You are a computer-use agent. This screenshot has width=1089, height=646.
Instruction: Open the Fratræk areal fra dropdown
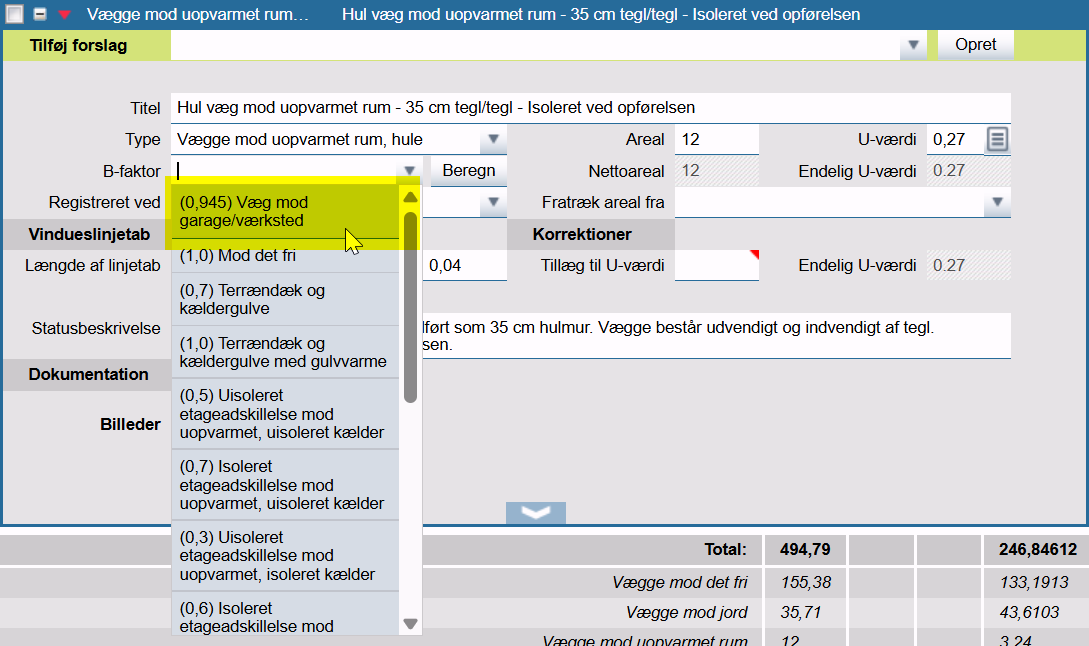coord(996,204)
